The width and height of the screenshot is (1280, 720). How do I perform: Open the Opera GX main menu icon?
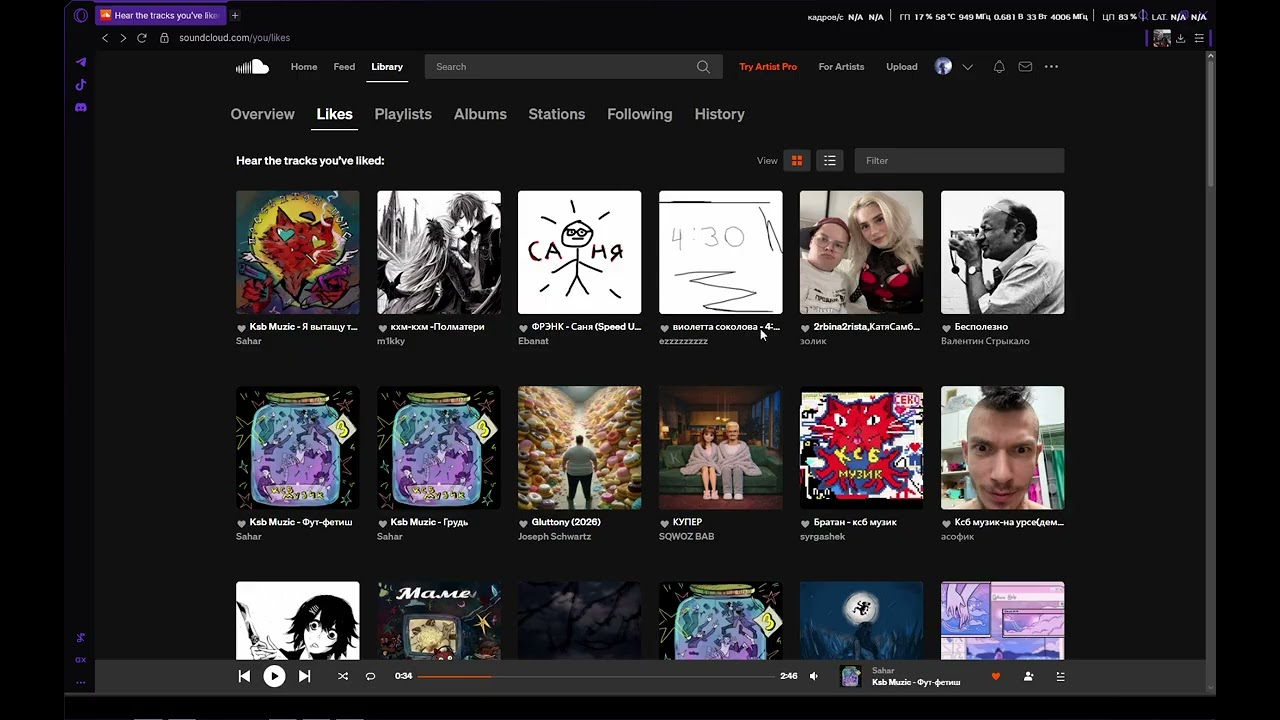tap(81, 16)
